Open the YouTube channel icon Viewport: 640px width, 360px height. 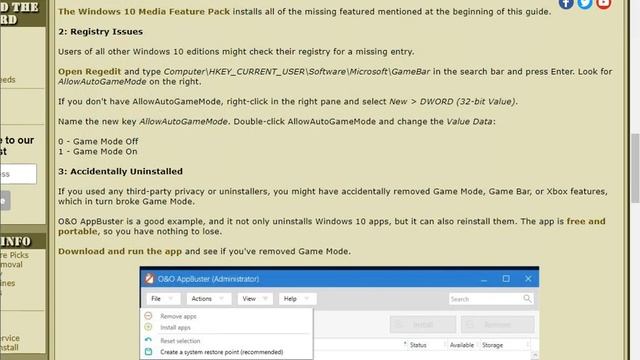[603, 4]
